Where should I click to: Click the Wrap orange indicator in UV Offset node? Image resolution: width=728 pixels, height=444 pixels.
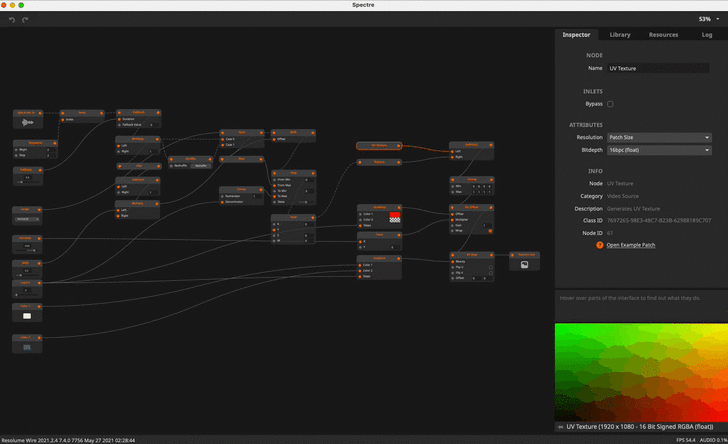(490, 231)
